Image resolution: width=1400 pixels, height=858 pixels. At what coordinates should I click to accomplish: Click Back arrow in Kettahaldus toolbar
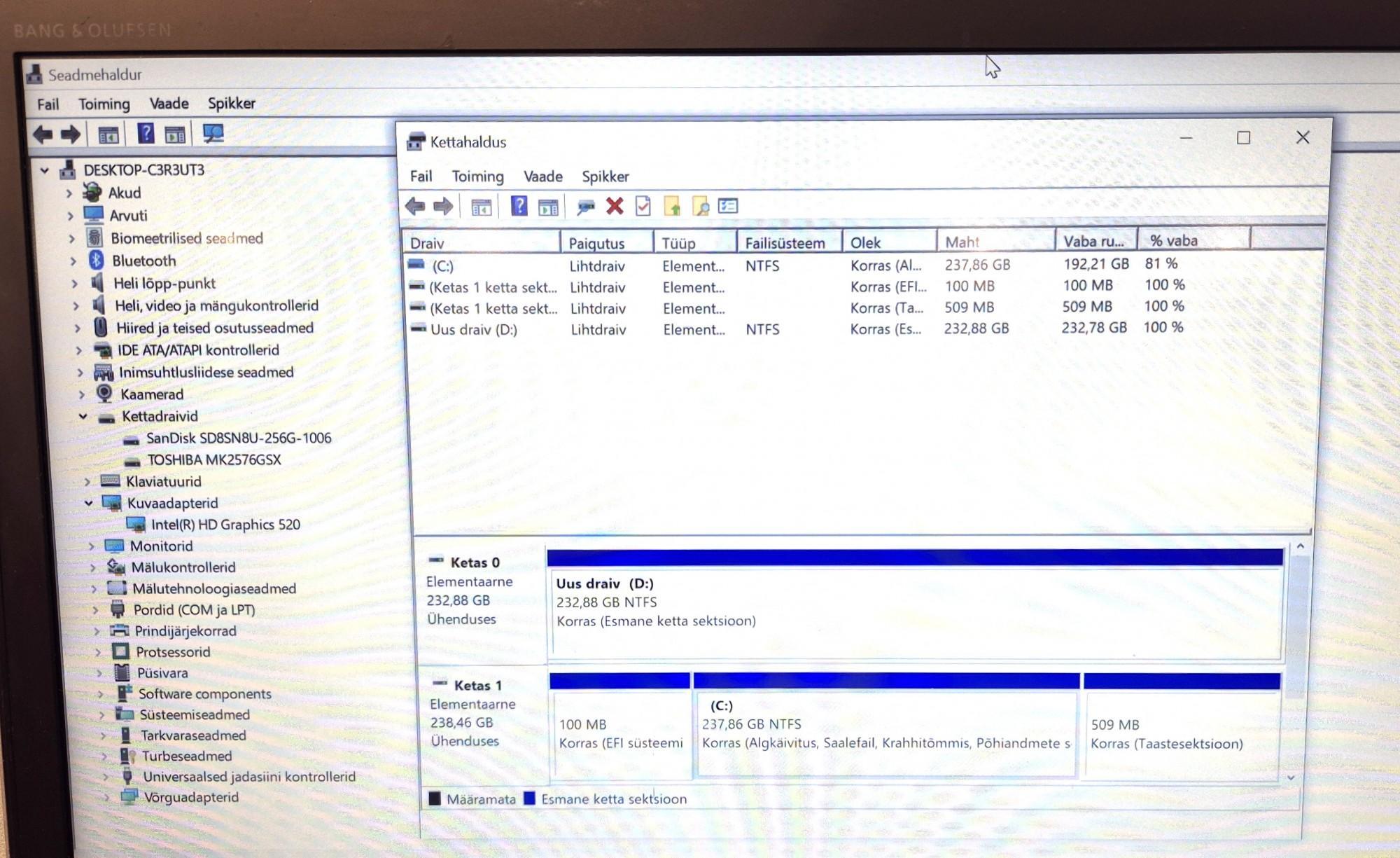pos(415,206)
